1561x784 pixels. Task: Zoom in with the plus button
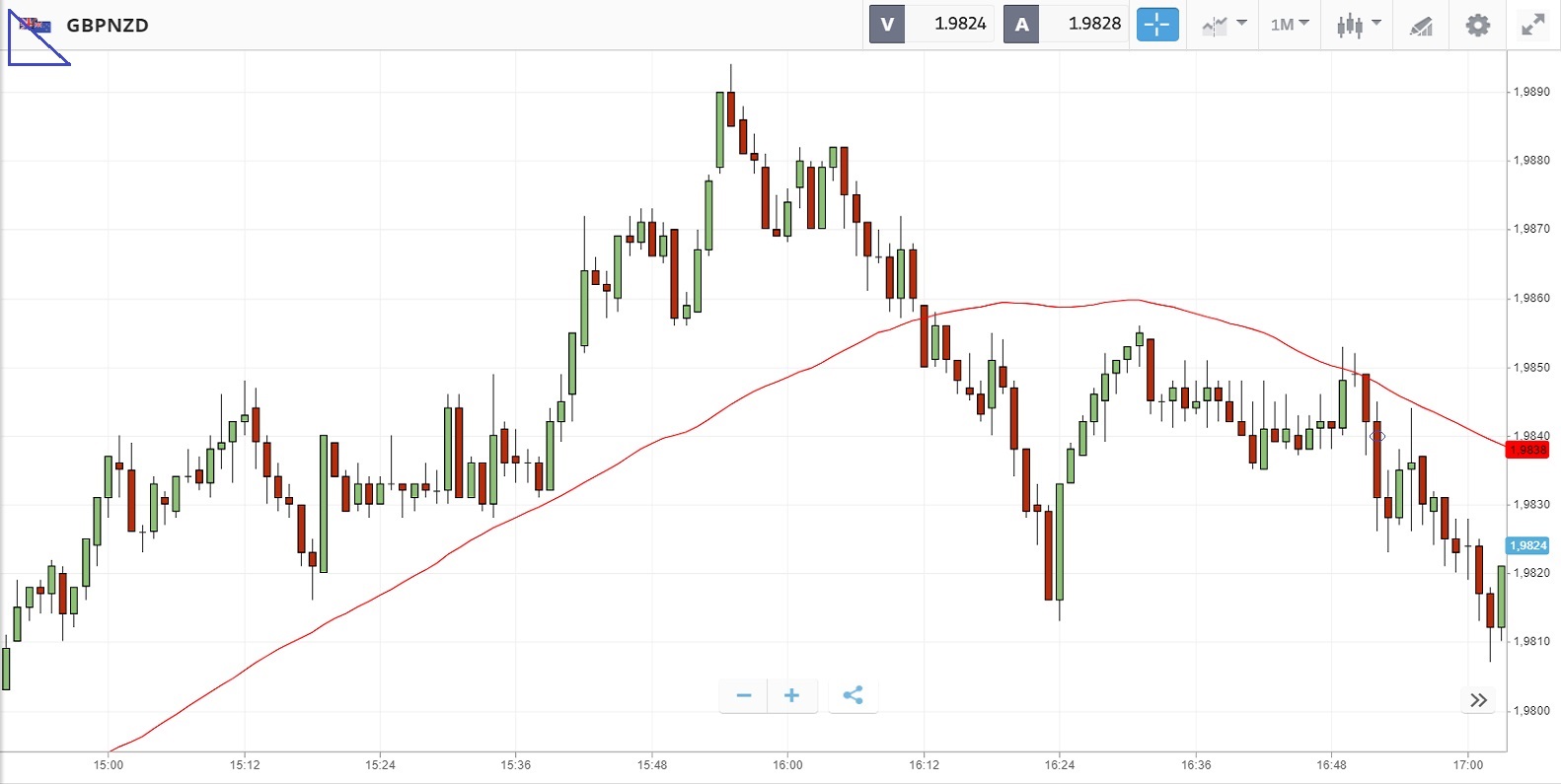[791, 695]
